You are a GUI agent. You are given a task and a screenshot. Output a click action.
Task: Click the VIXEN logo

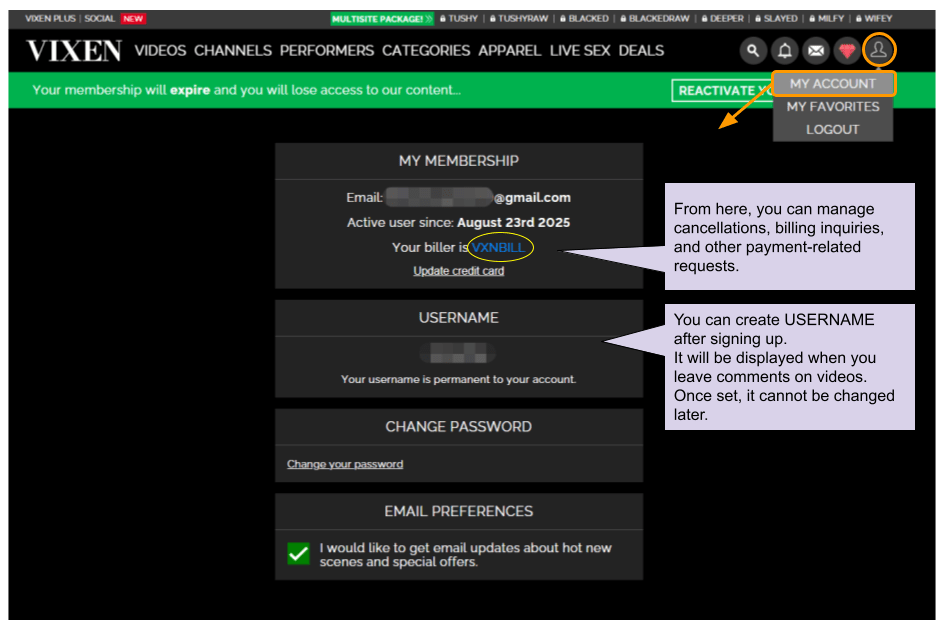click(x=72, y=50)
